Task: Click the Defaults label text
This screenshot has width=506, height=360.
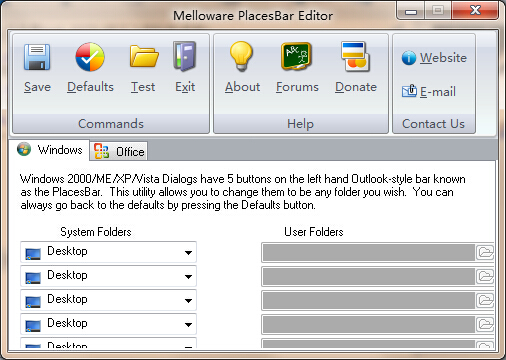Action: (x=90, y=87)
